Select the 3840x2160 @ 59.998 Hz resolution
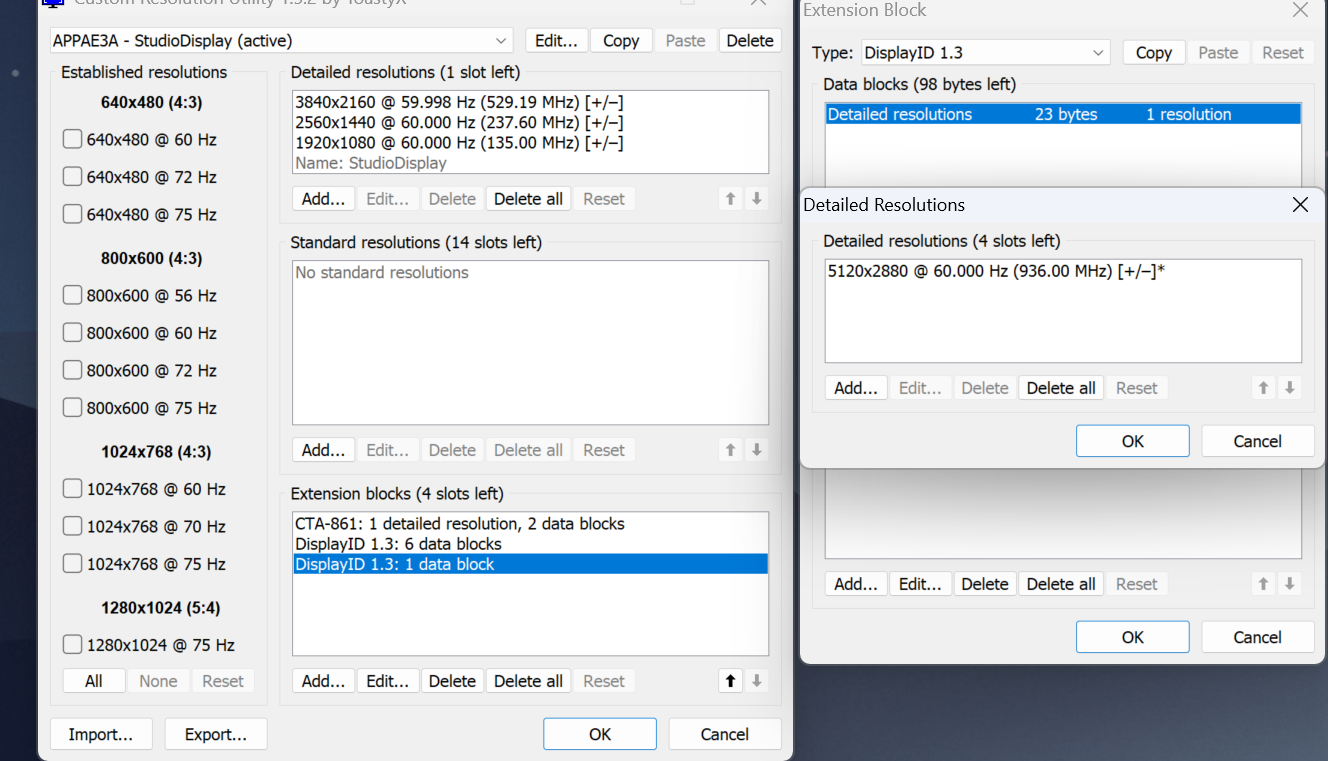The width and height of the screenshot is (1328, 761). pos(459,102)
